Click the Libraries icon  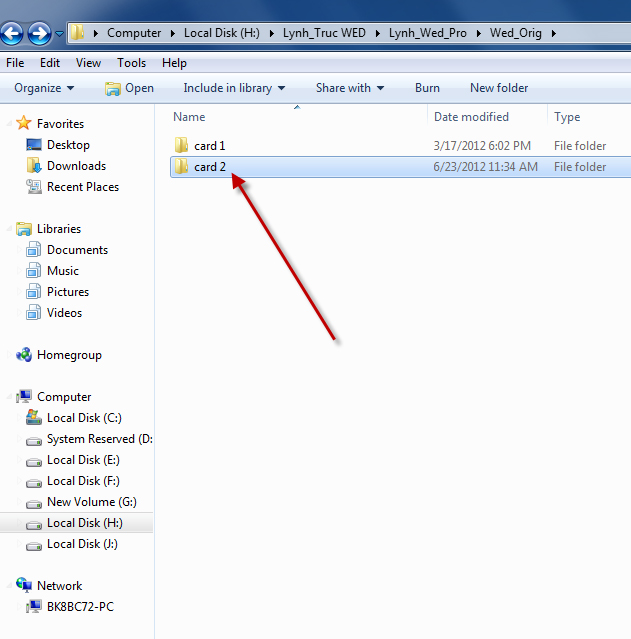click(24, 229)
